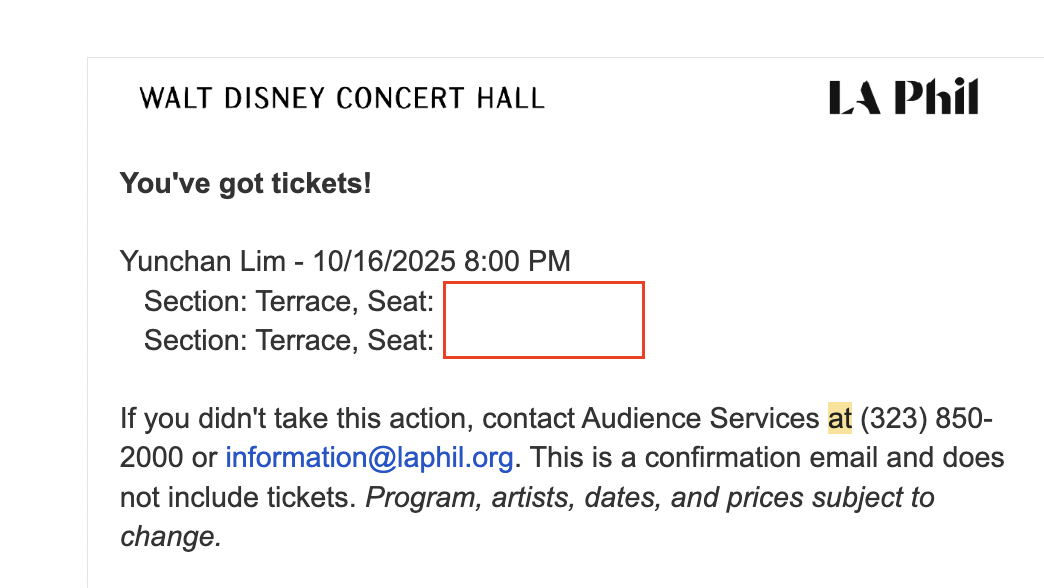Click the (323) 850 phone number text

[x=925, y=418]
